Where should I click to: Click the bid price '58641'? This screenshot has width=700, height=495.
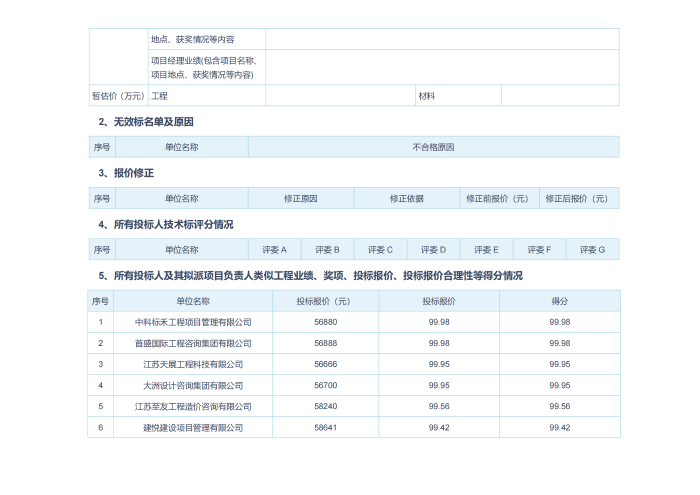(325, 428)
